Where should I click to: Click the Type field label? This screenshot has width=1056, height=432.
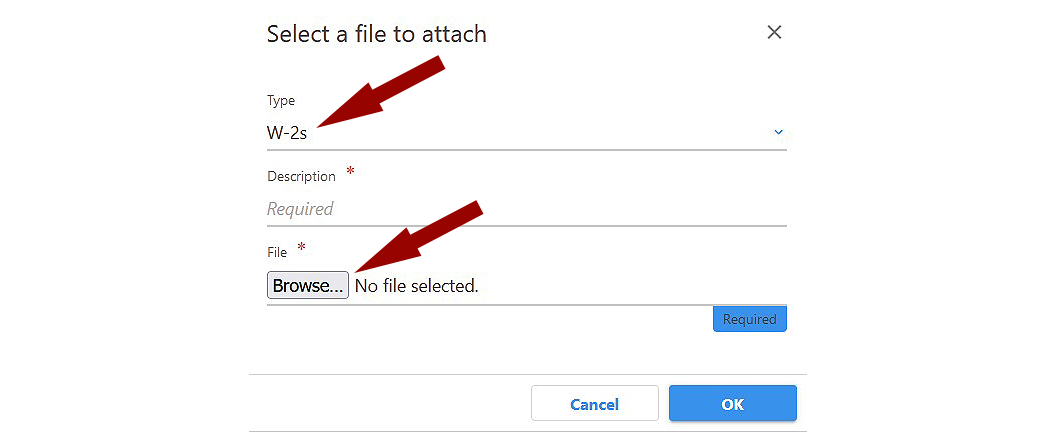coord(281,100)
